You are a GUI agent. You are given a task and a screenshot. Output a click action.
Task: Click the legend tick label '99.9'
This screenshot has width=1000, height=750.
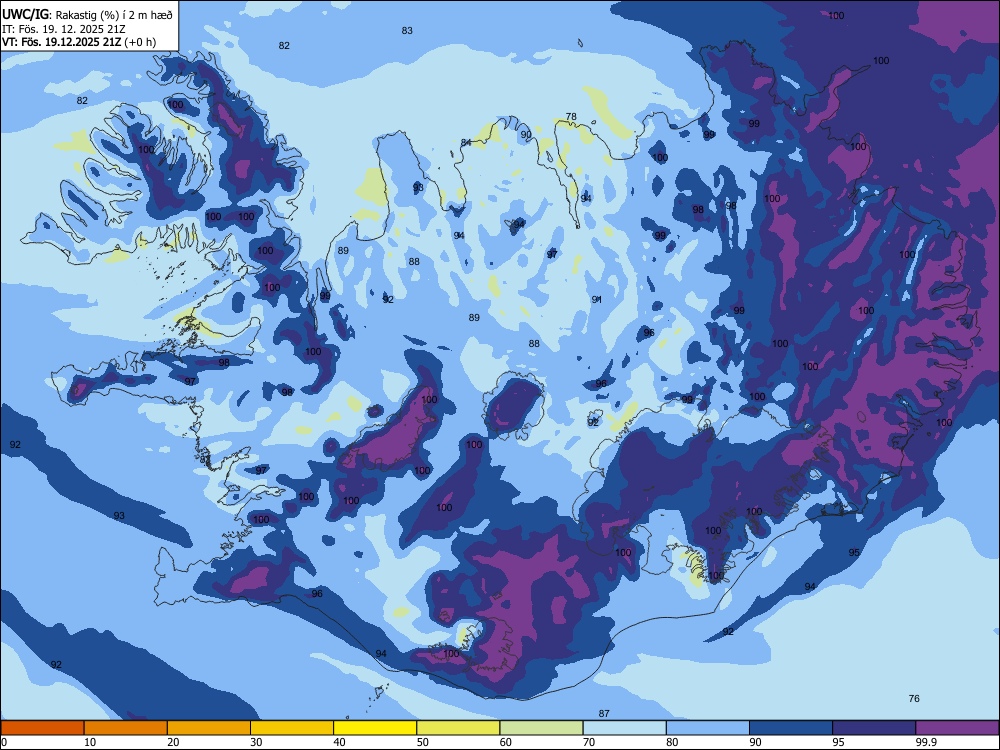926,742
